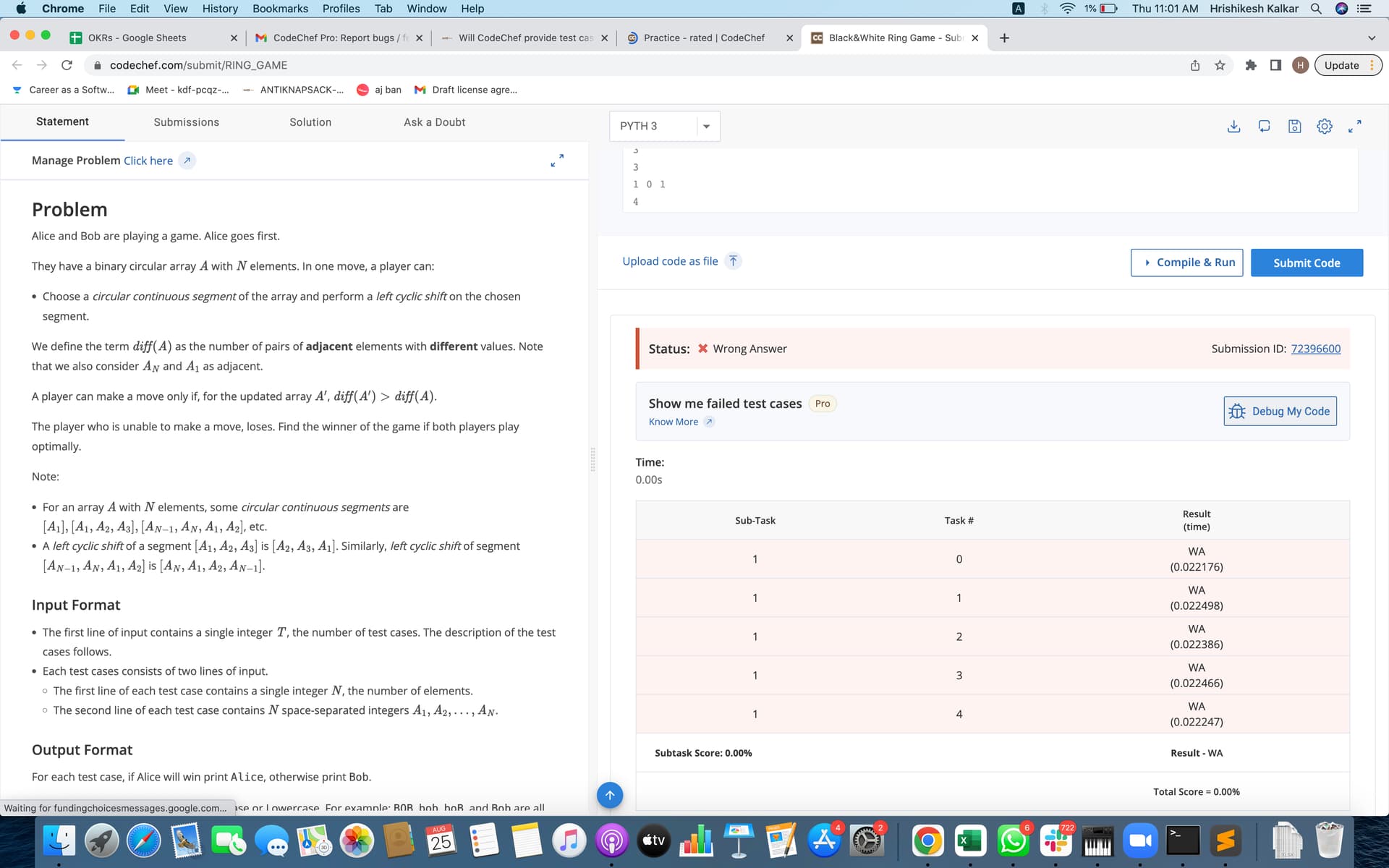This screenshot has height=868, width=1389.
Task: Toggle the Chrome side panel icon
Action: tap(1275, 65)
